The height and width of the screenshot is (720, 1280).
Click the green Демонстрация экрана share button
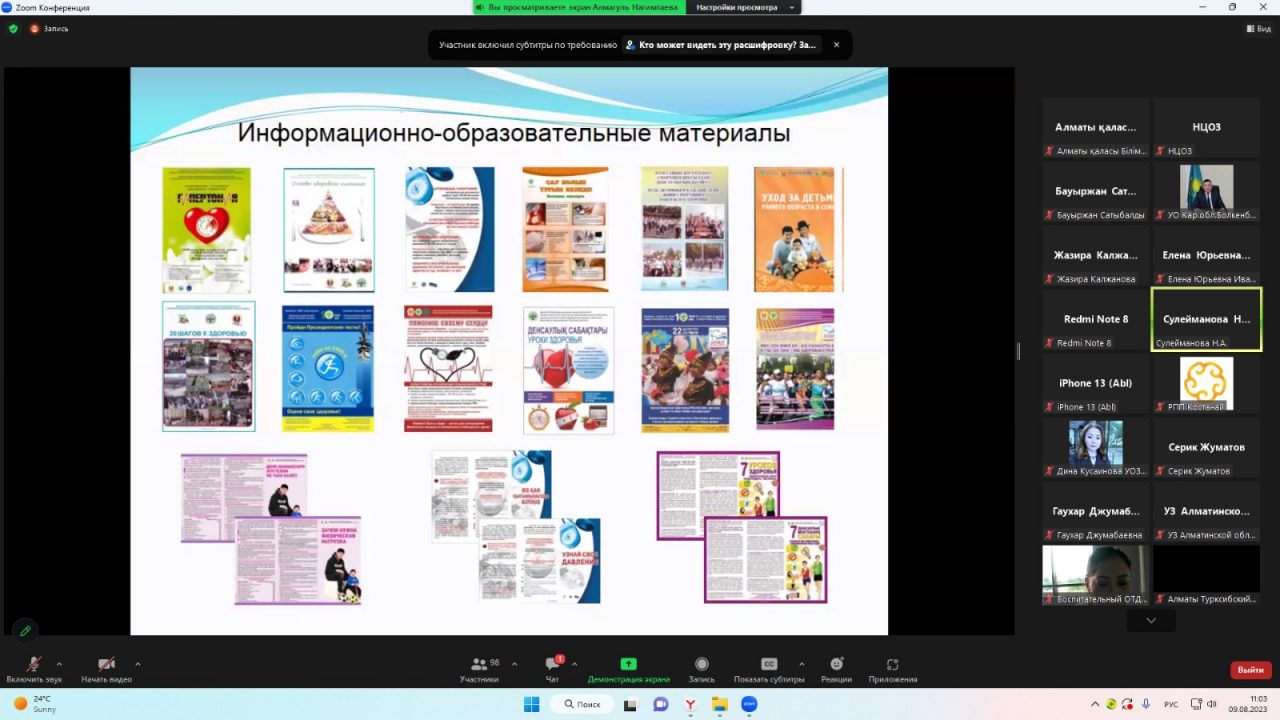click(628, 668)
